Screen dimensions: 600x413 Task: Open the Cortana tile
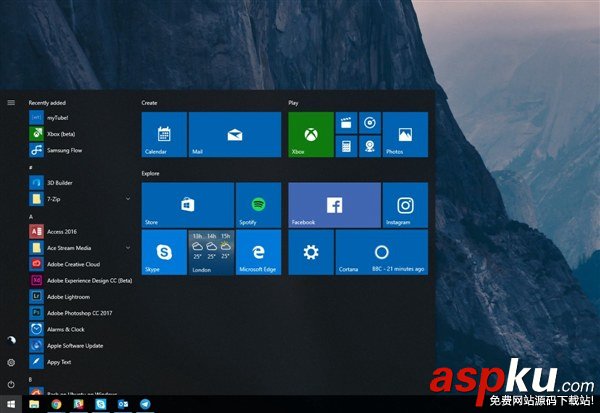coord(382,252)
